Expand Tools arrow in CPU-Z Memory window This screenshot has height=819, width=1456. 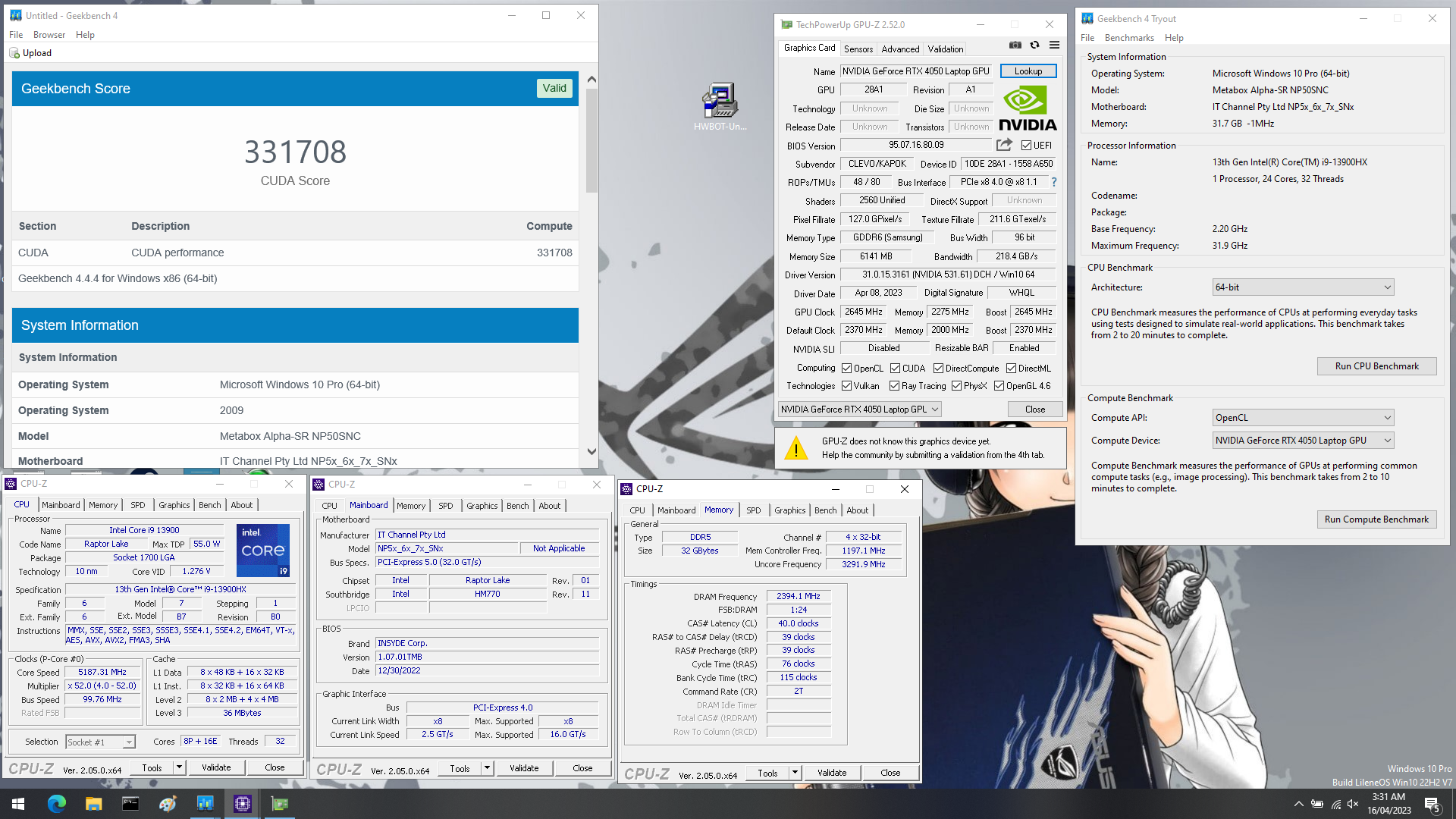pos(795,773)
